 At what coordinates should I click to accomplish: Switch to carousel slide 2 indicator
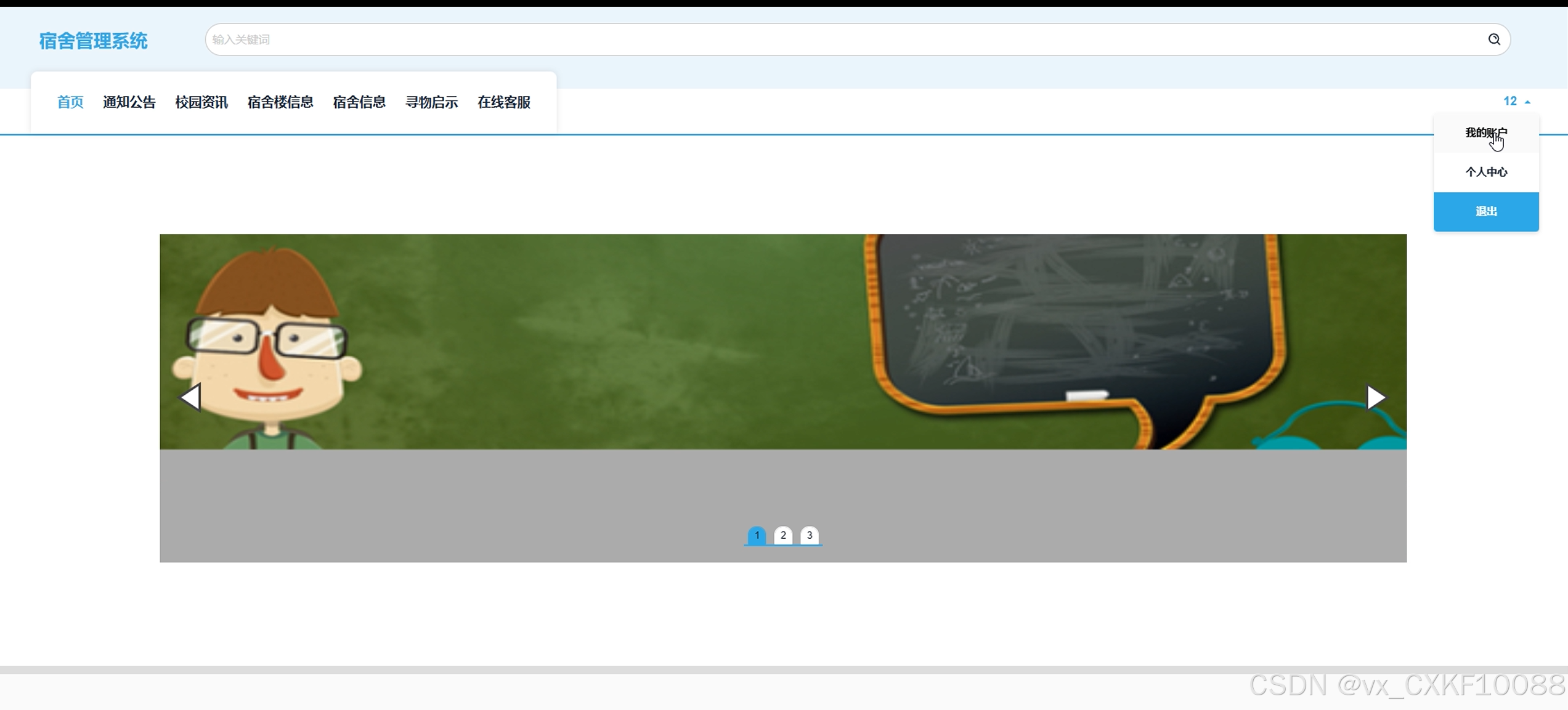point(783,535)
